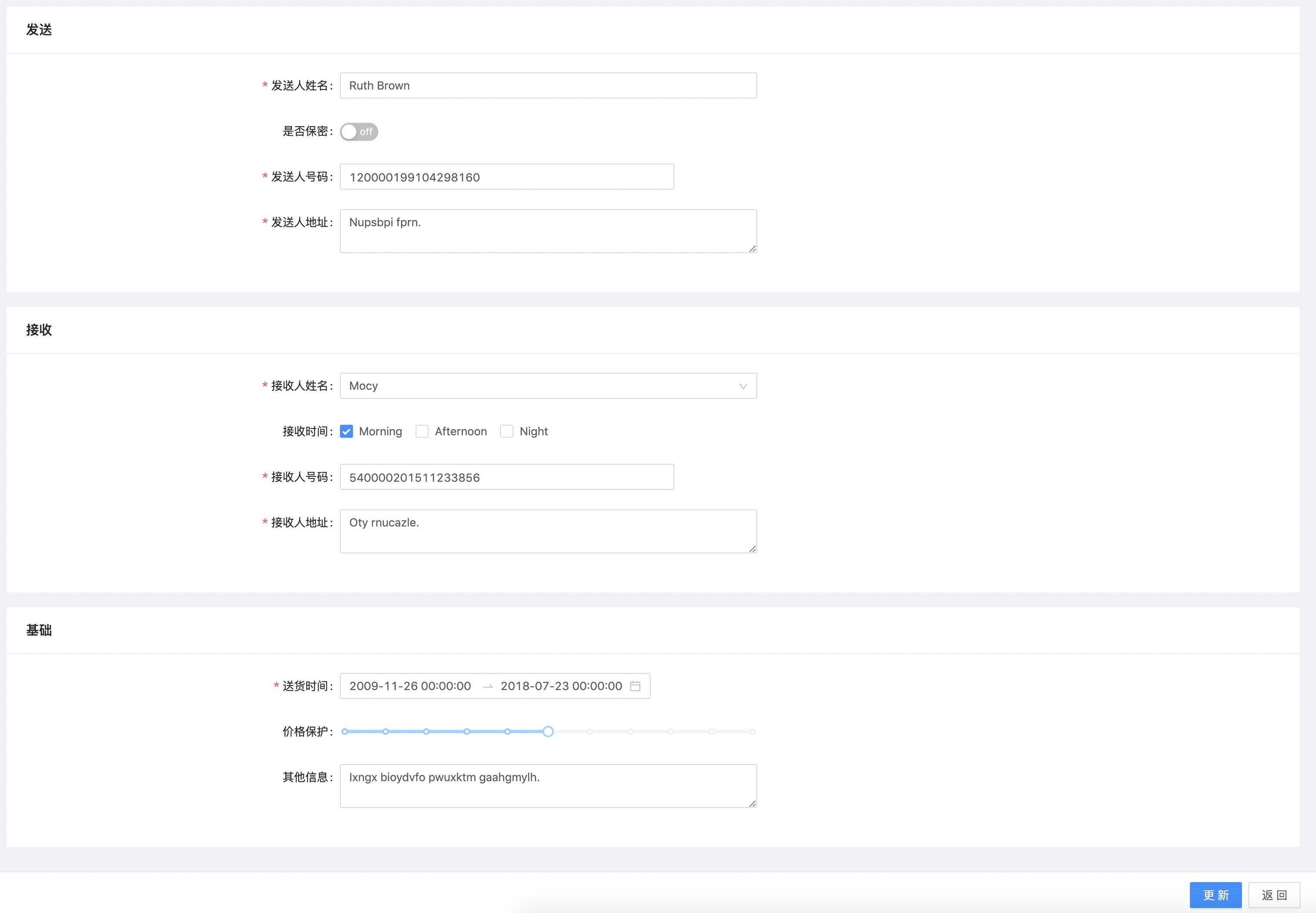Click the Ruth Brown sender name field
Image resolution: width=1316 pixels, height=913 pixels.
coord(547,85)
